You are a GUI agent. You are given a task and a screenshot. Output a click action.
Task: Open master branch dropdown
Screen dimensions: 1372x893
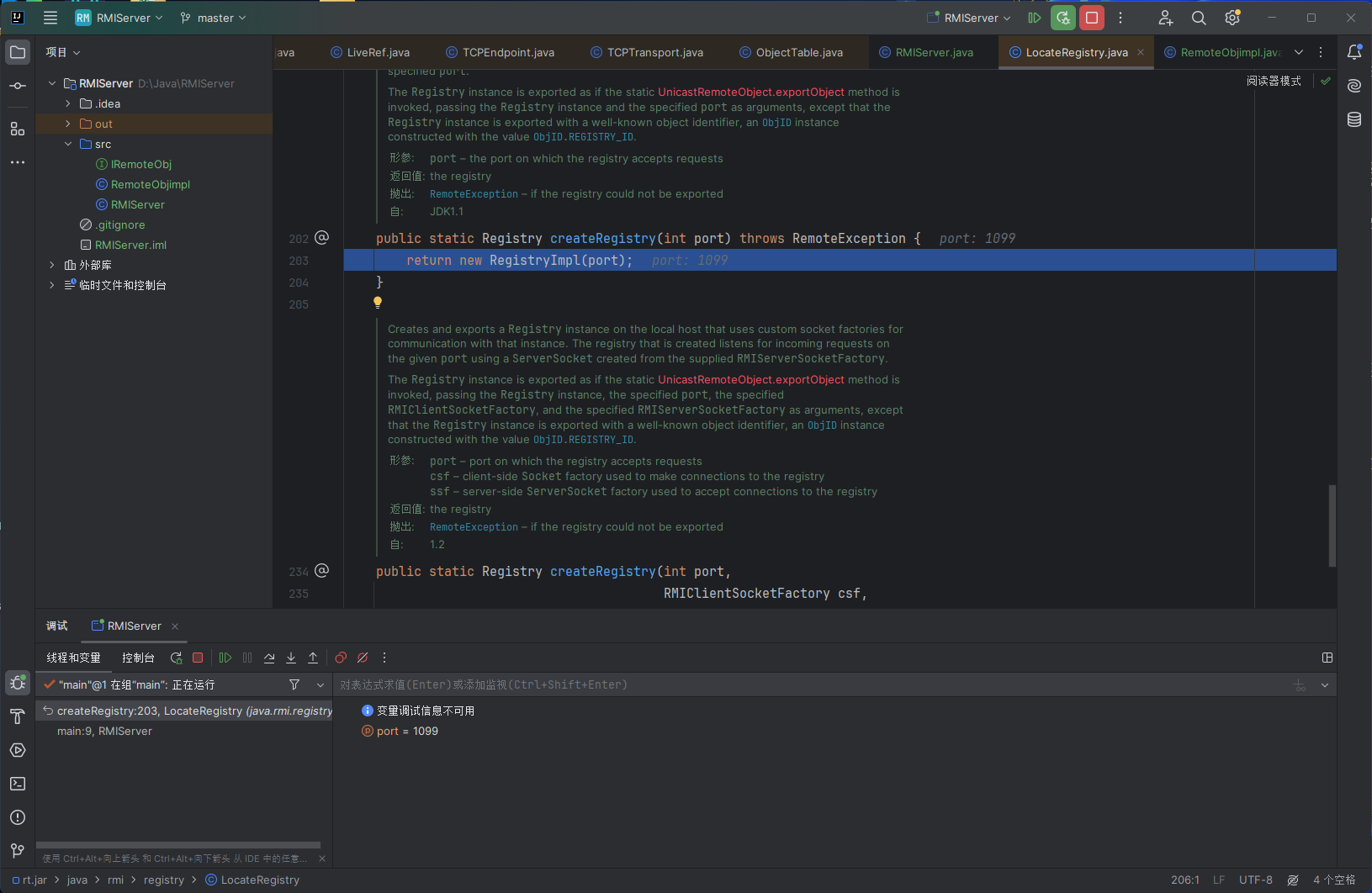pos(213,18)
